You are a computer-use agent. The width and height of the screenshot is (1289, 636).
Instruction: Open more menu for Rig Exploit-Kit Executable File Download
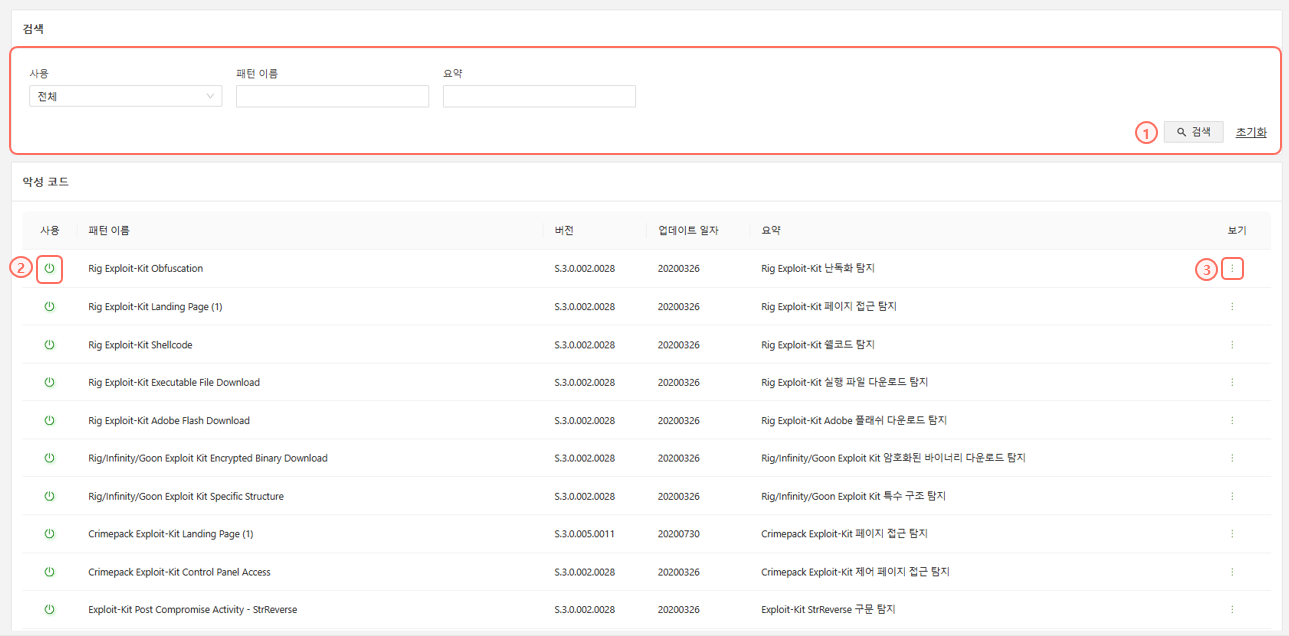click(x=1232, y=383)
